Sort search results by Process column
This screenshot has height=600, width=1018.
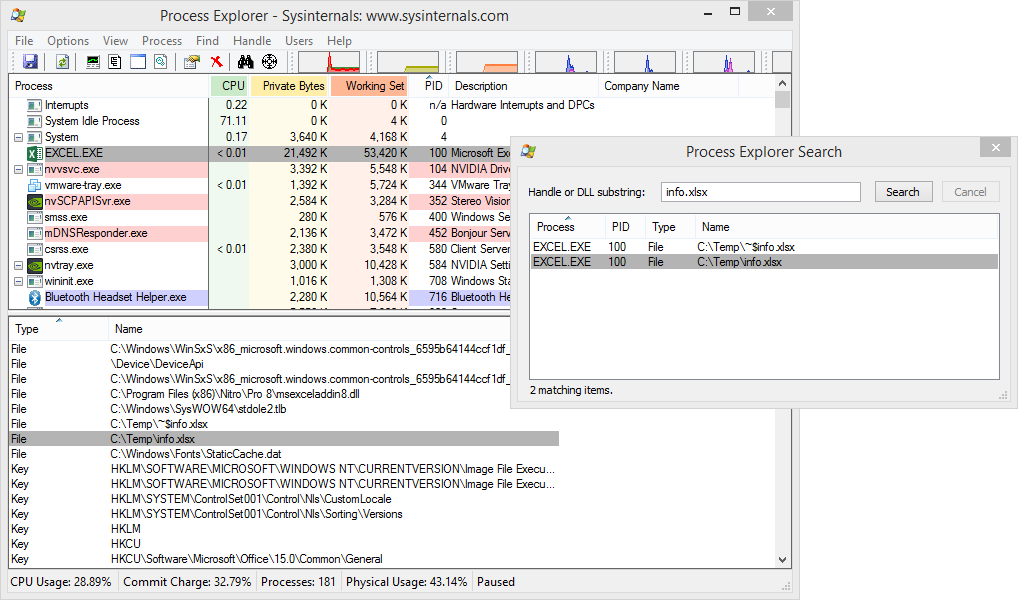click(x=567, y=227)
